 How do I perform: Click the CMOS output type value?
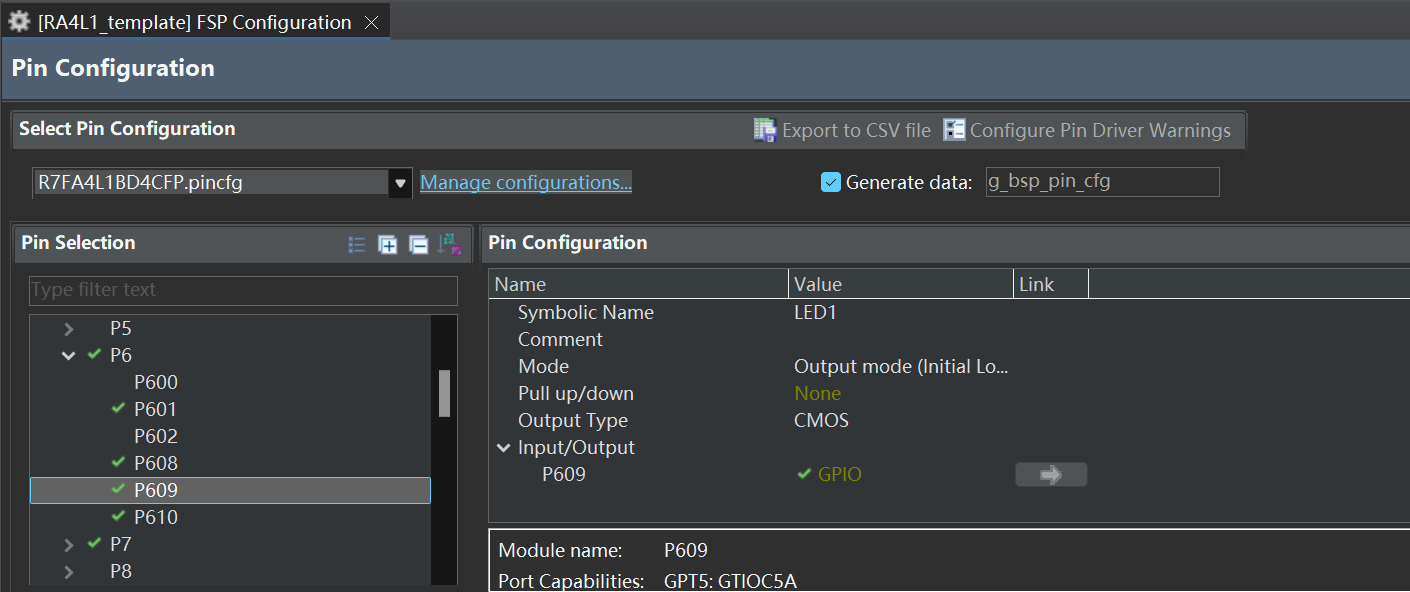(821, 421)
